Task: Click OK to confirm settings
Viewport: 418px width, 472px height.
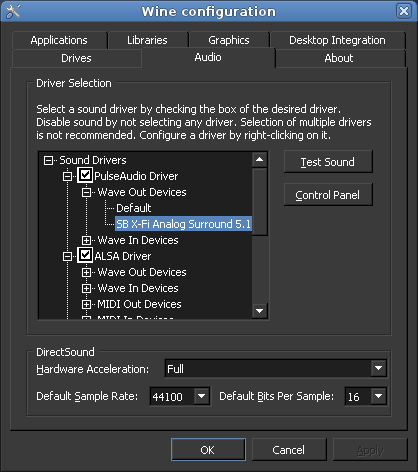Action: (x=208, y=450)
